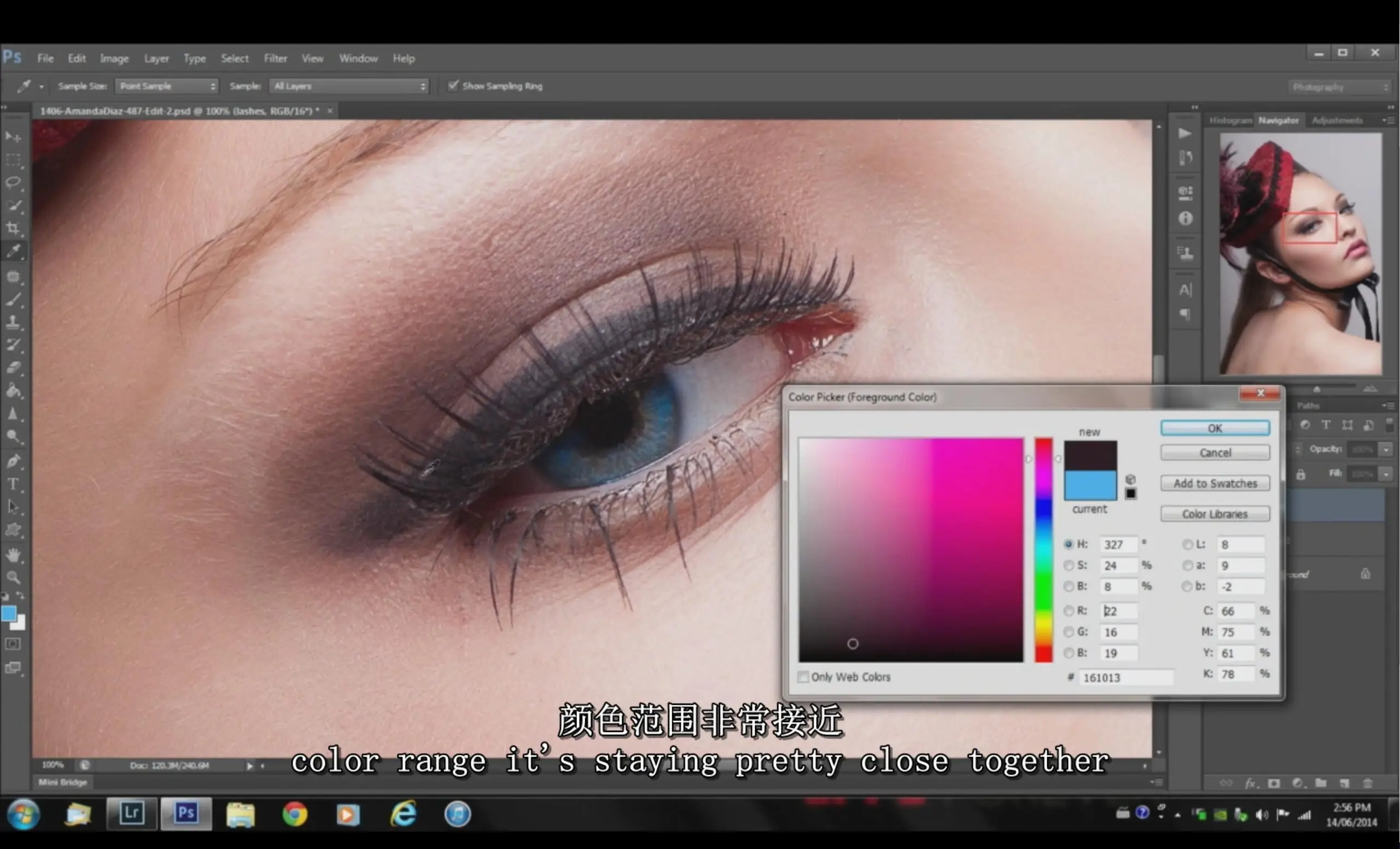1400x849 pixels.
Task: Launch Lightroom from the taskbar
Action: click(x=131, y=813)
